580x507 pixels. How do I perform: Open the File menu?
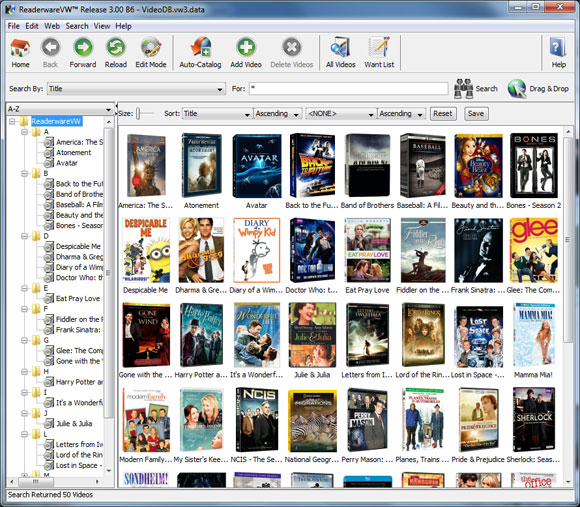pyautogui.click(x=14, y=26)
